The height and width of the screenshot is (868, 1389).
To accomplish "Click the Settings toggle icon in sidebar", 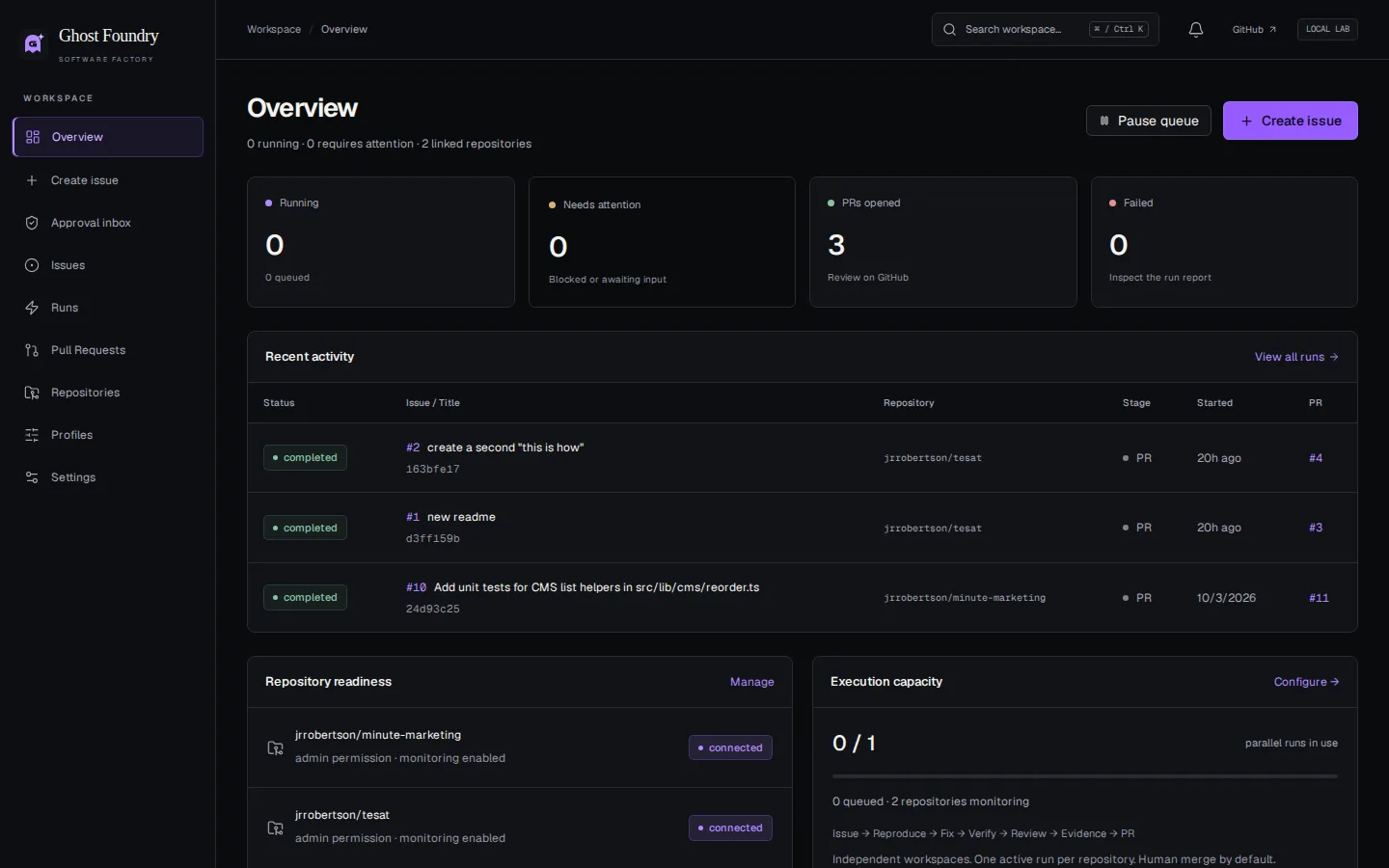I will tap(32, 477).
